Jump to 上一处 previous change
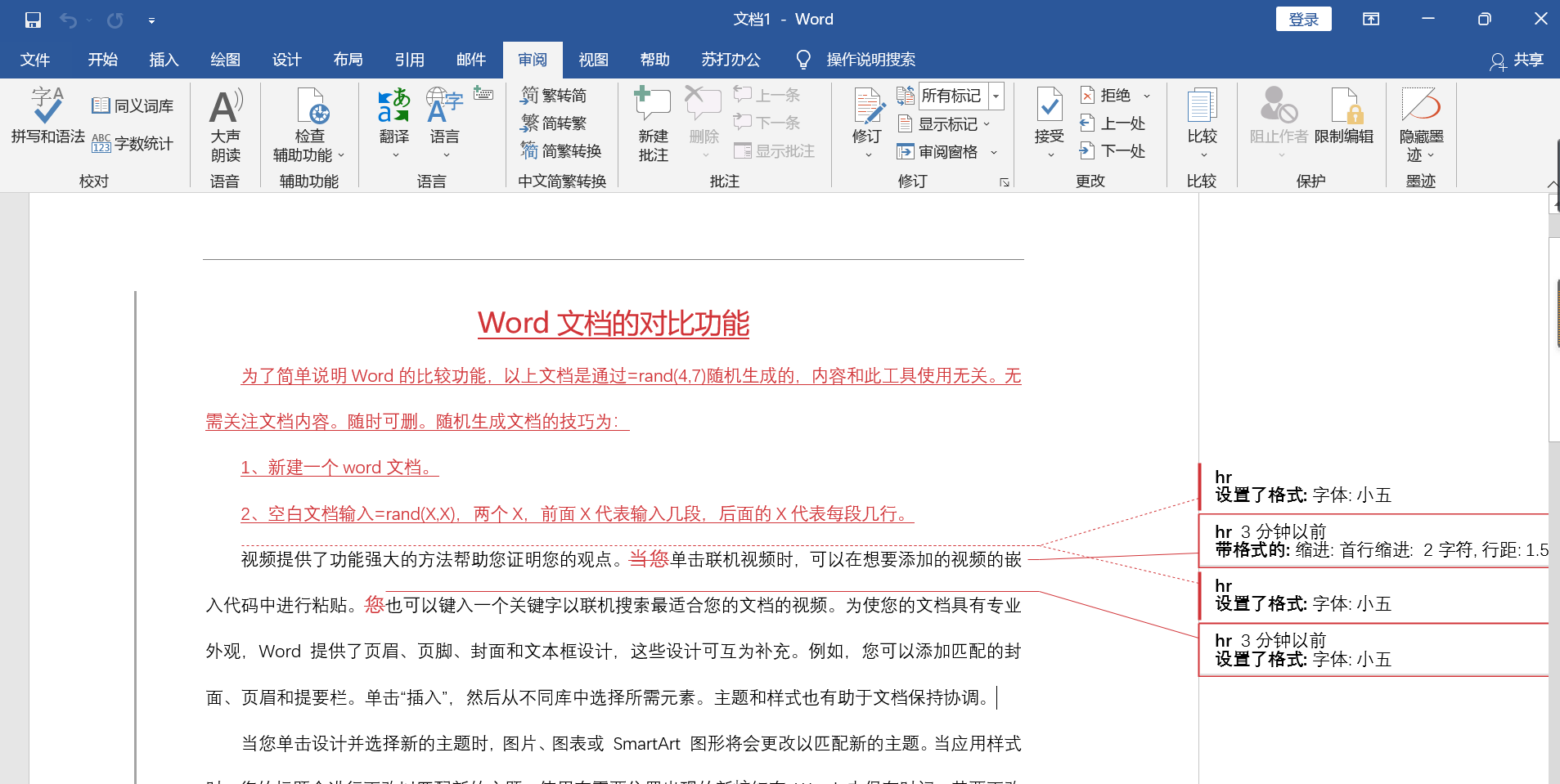This screenshot has width=1560, height=784. (1113, 123)
